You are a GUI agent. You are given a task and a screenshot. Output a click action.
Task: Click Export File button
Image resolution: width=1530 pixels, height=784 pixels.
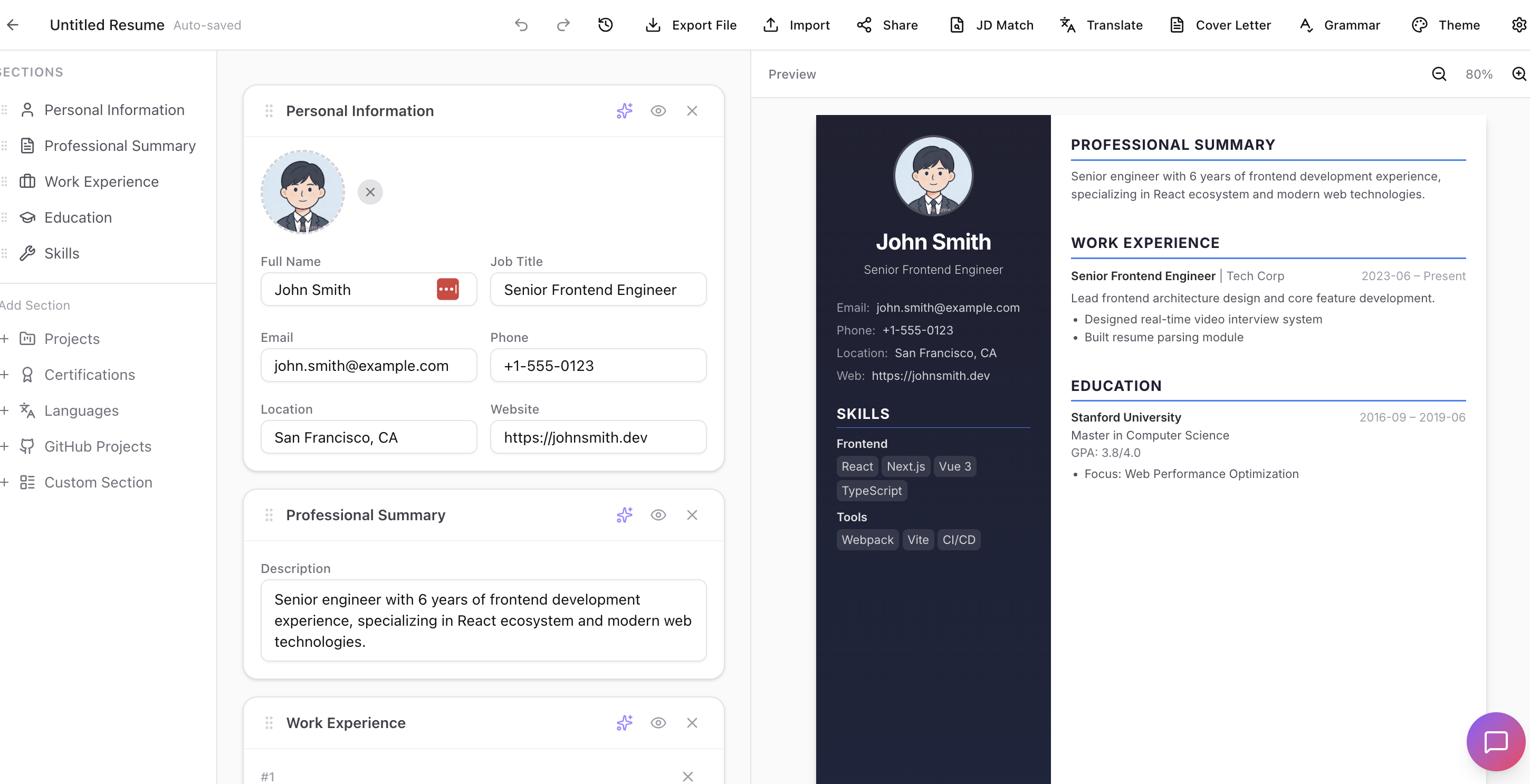[691, 25]
